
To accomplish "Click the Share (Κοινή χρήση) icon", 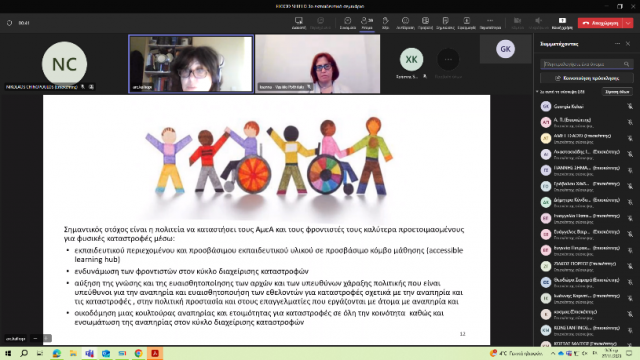I will pos(562,23).
